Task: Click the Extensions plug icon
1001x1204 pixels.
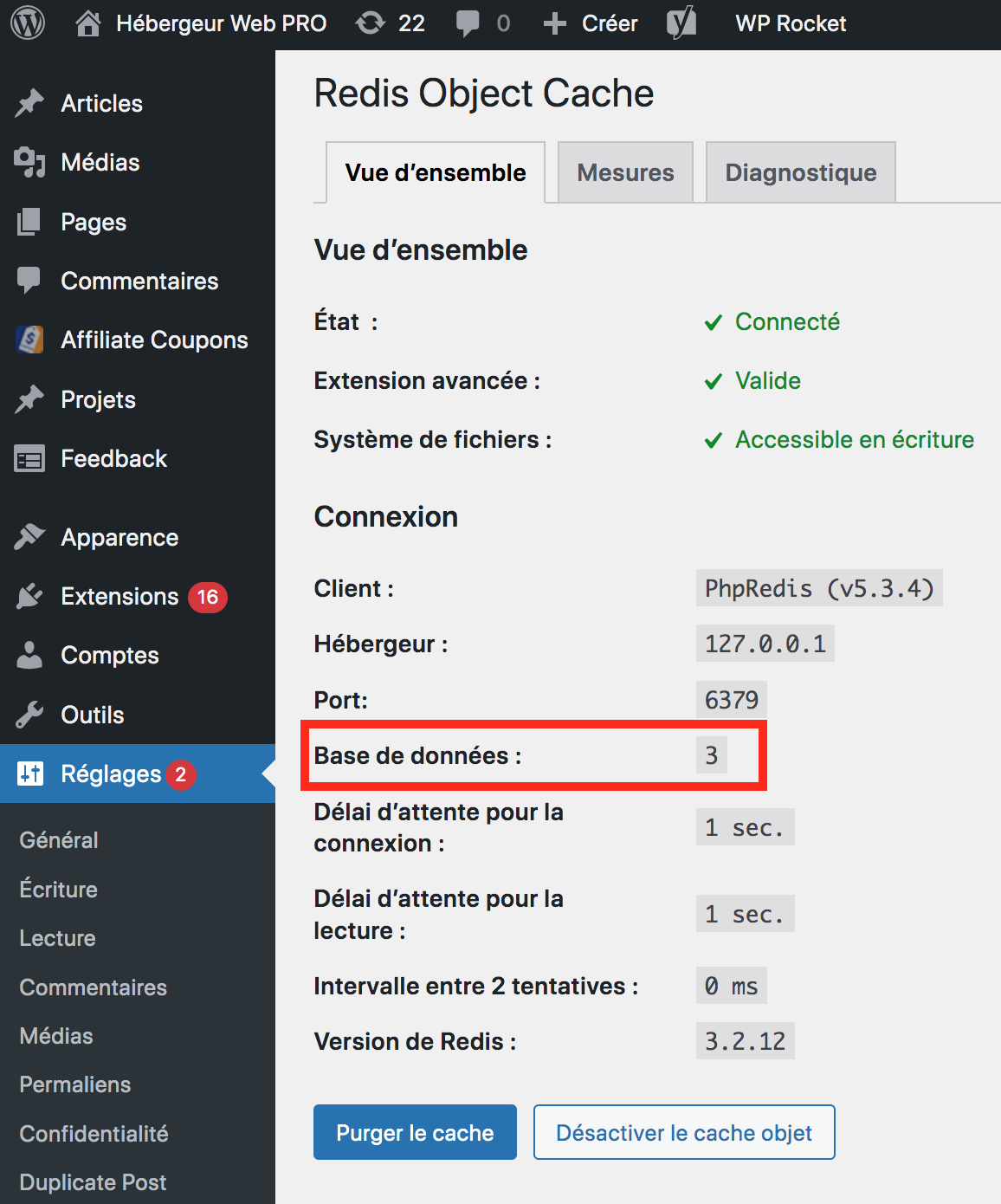Action: coord(29,596)
